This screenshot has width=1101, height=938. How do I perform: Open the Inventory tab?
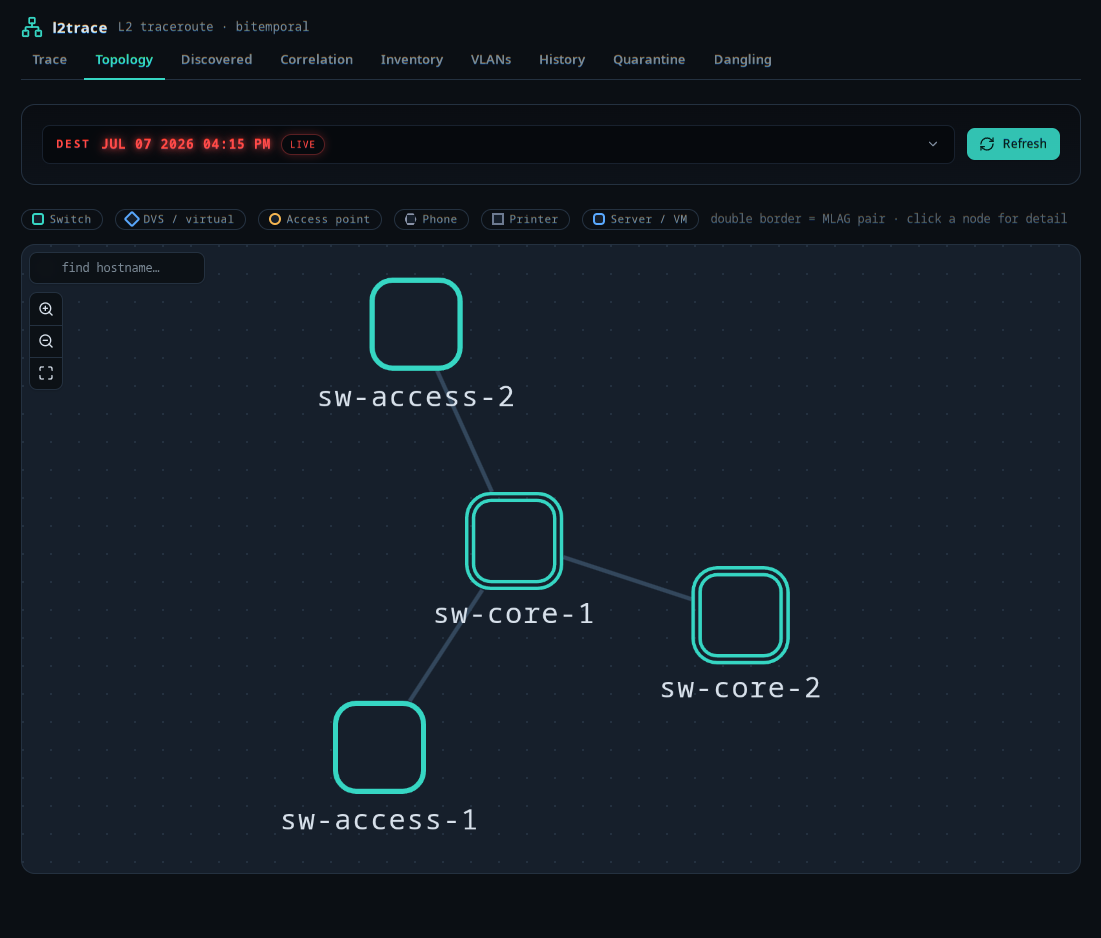coord(411,60)
